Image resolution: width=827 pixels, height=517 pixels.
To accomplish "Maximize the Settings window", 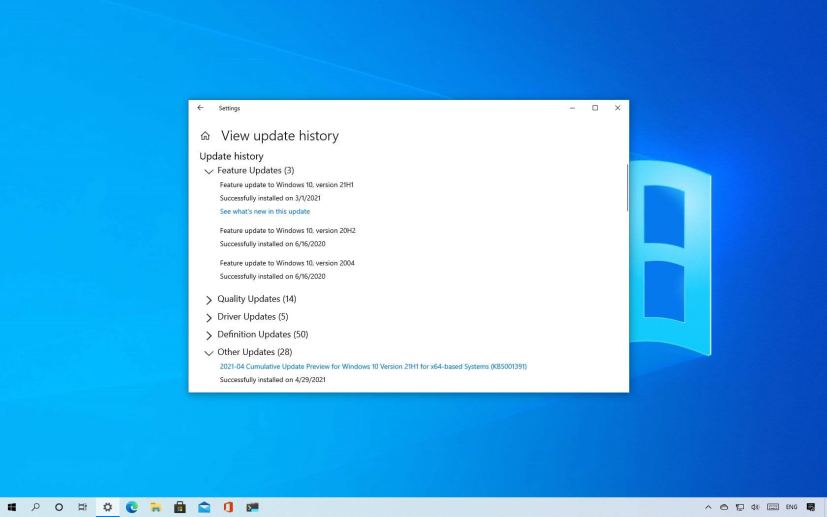I will coord(595,108).
